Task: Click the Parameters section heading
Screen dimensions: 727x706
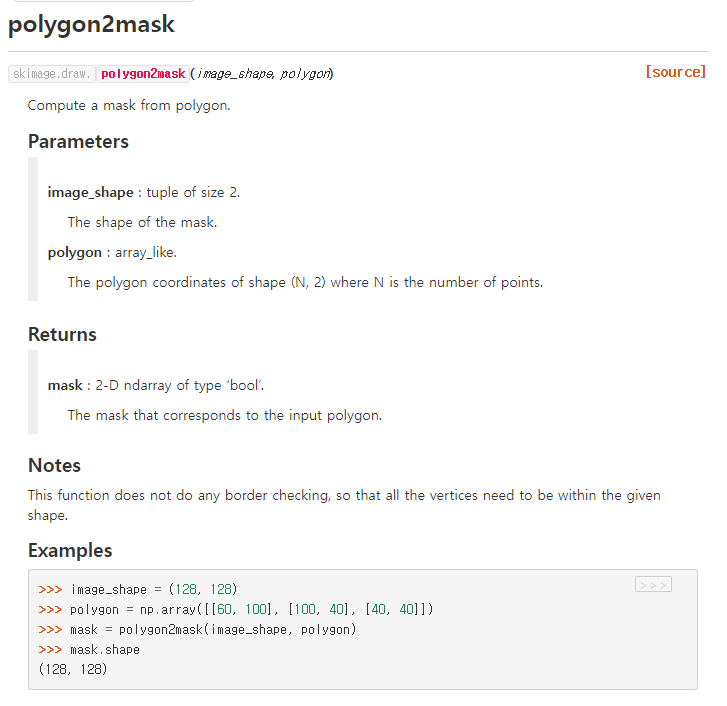Action: pos(78,141)
